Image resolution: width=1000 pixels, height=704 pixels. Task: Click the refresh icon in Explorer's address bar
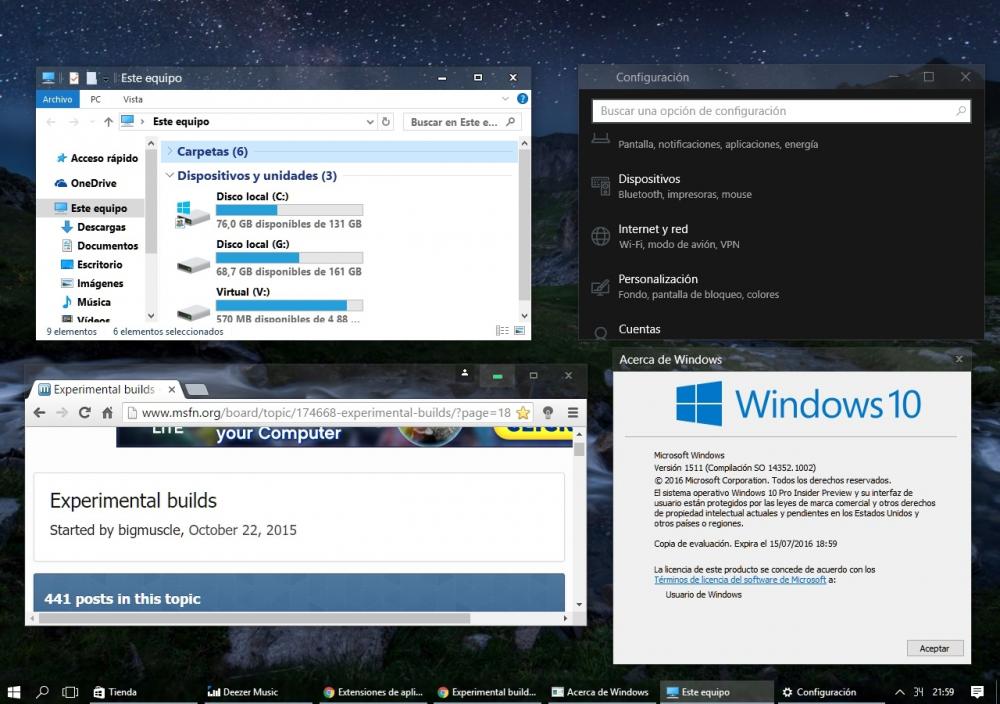pyautogui.click(x=386, y=122)
